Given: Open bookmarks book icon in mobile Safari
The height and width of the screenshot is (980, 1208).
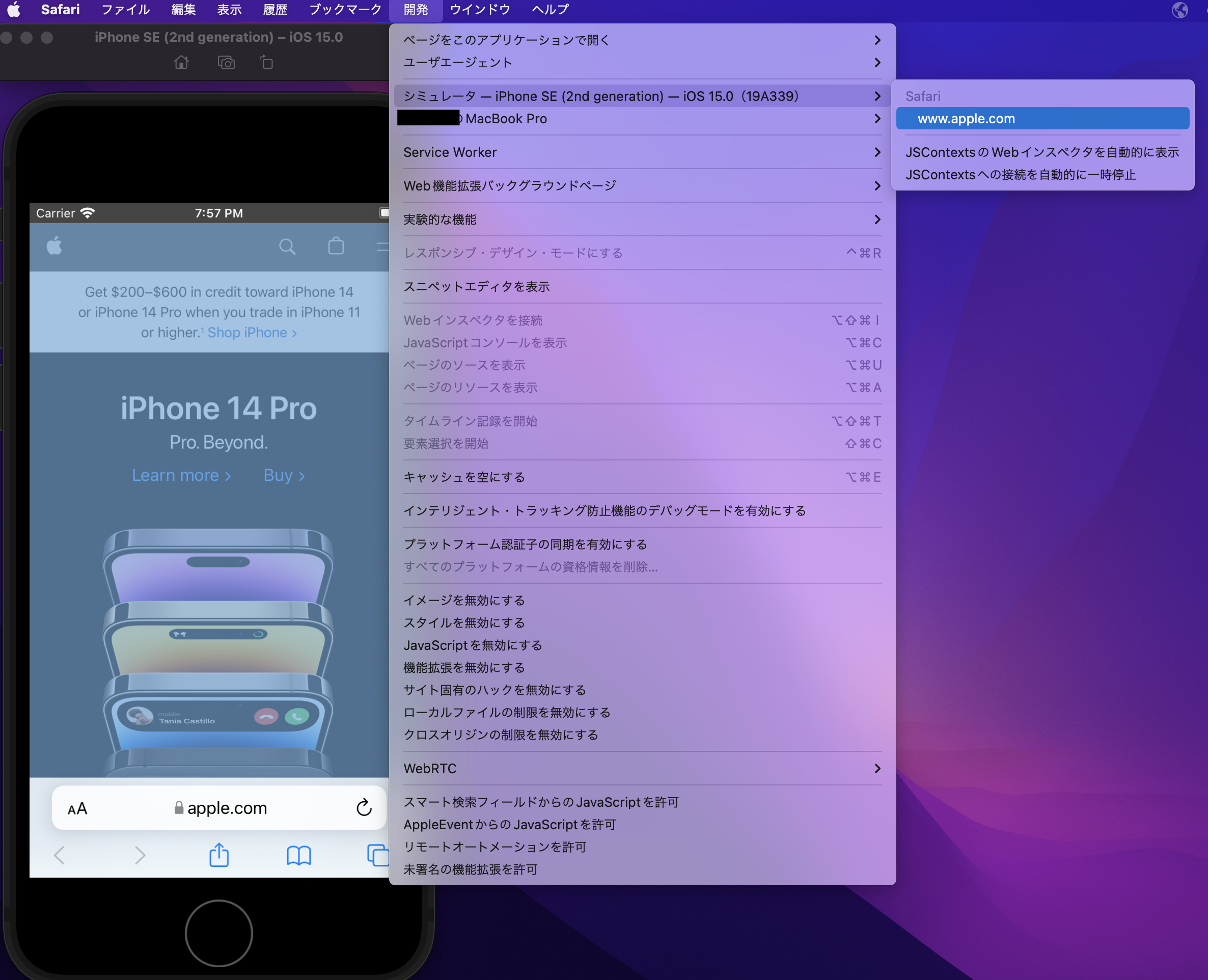Looking at the screenshot, I should tap(298, 855).
